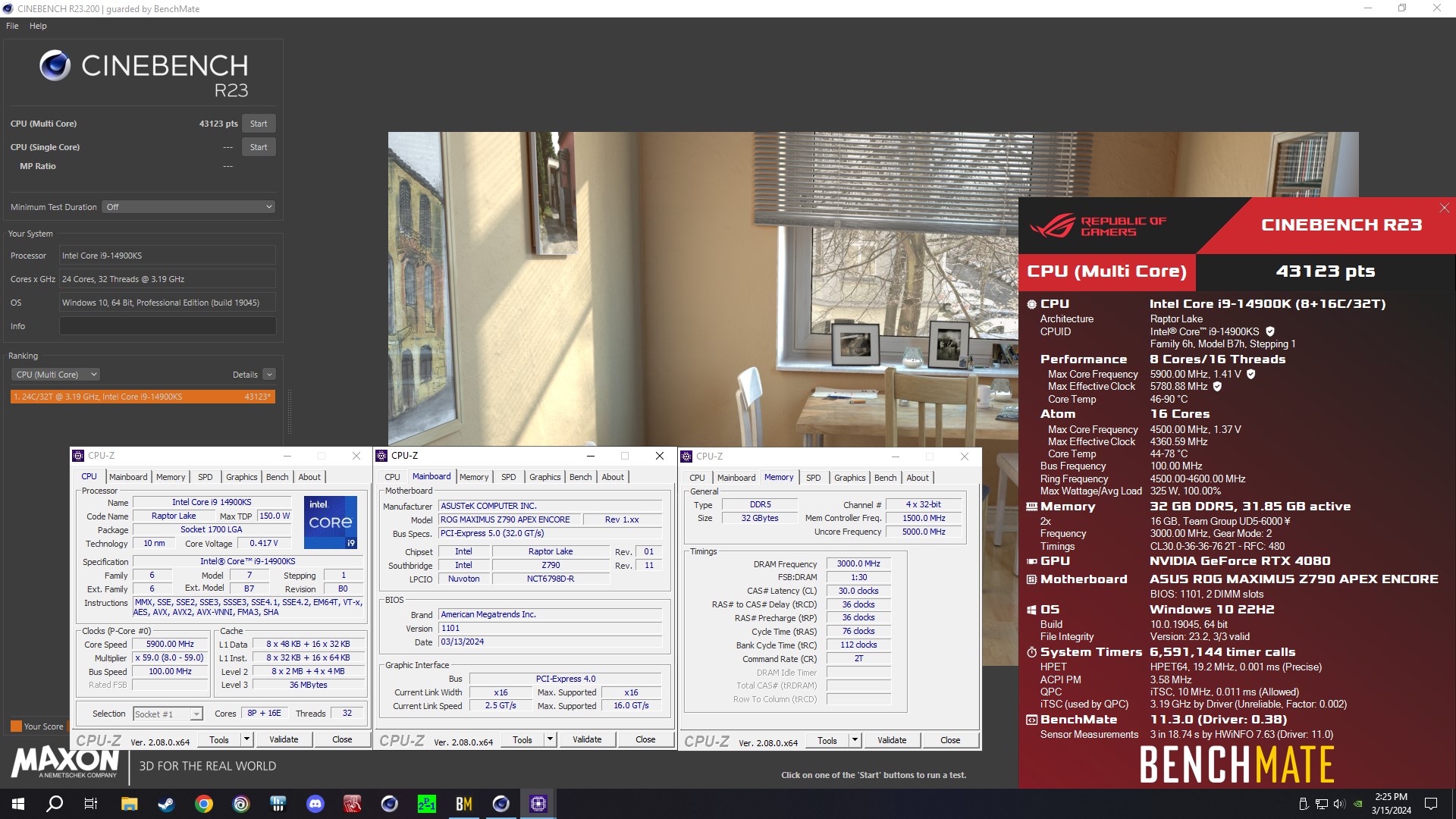The height and width of the screenshot is (819, 1456).
Task: Switch to Graphics tab in CPU-Z Mainboard window
Action: coord(544,477)
